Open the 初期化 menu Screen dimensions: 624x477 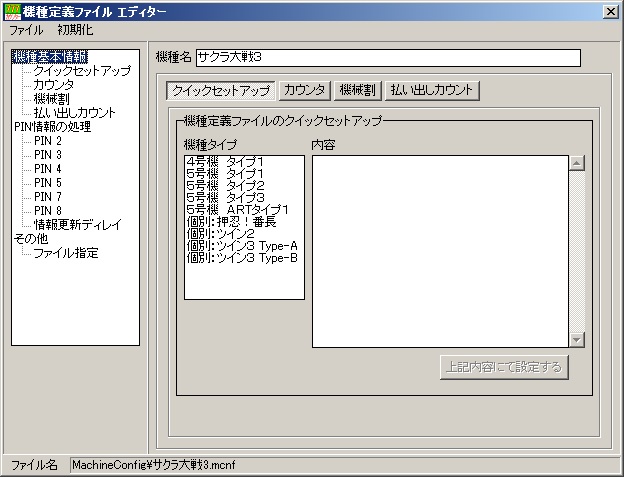click(x=75, y=30)
